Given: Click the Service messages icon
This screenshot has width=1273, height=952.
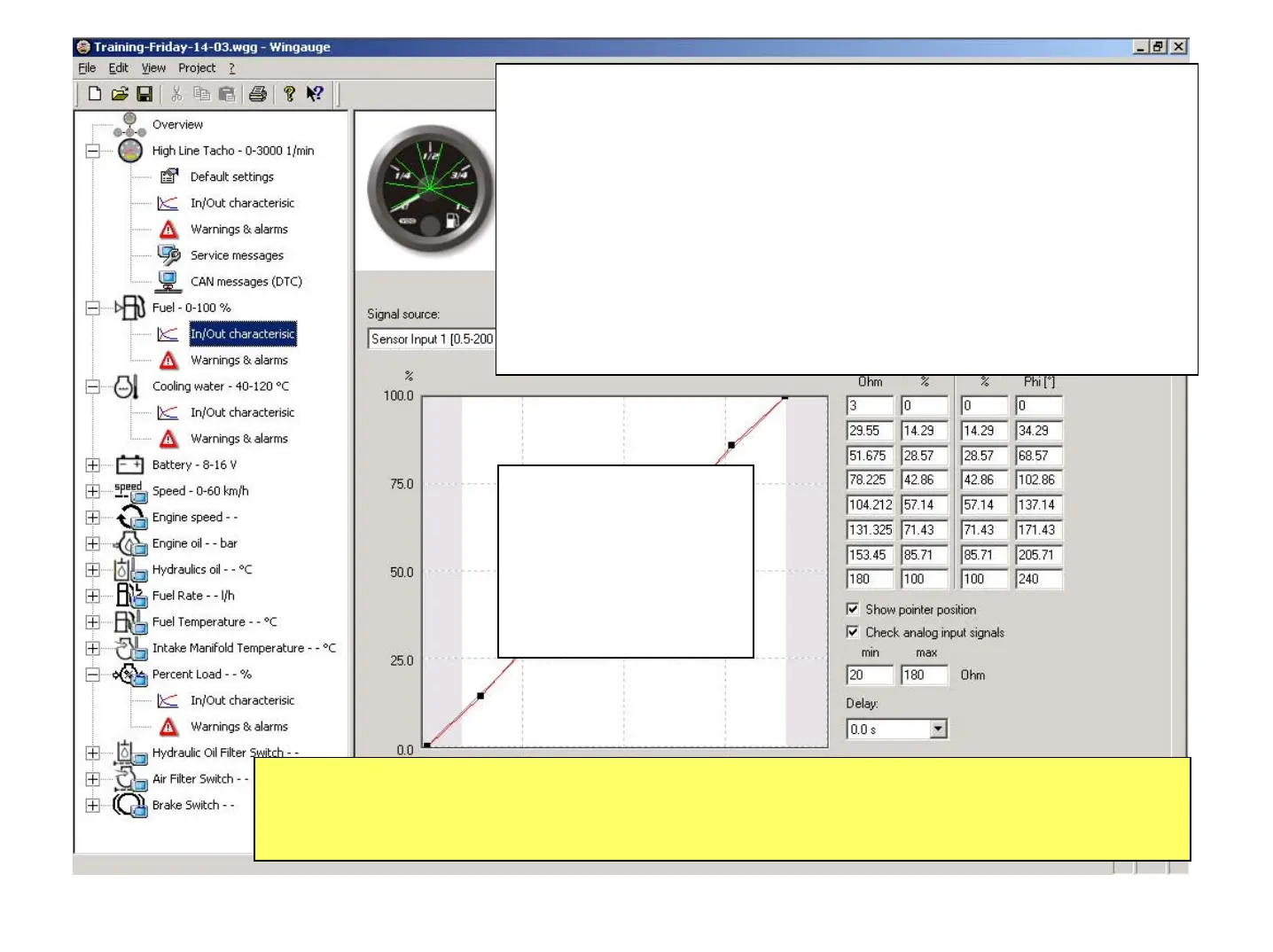Looking at the screenshot, I should pyautogui.click(x=168, y=255).
